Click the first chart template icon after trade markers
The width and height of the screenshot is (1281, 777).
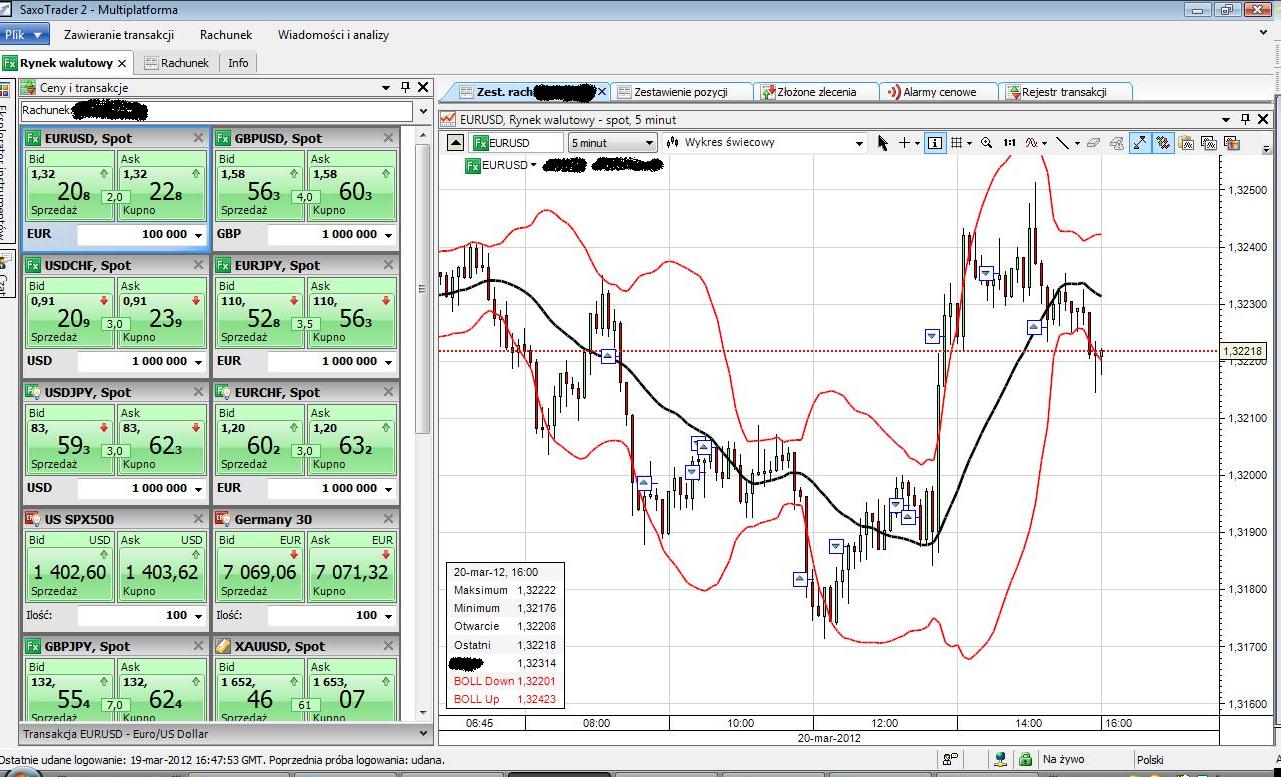pos(1186,143)
